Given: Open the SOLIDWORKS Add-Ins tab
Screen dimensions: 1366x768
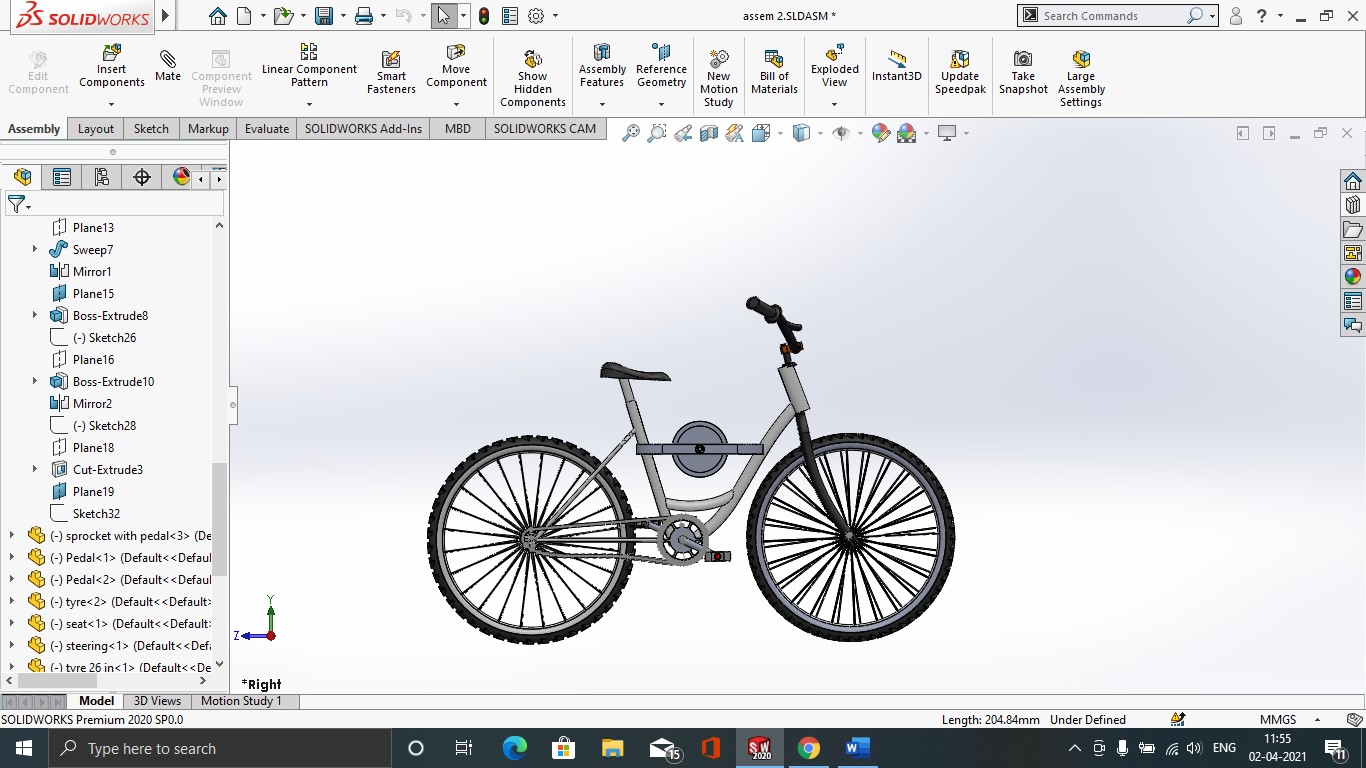Looking at the screenshot, I should [x=363, y=129].
